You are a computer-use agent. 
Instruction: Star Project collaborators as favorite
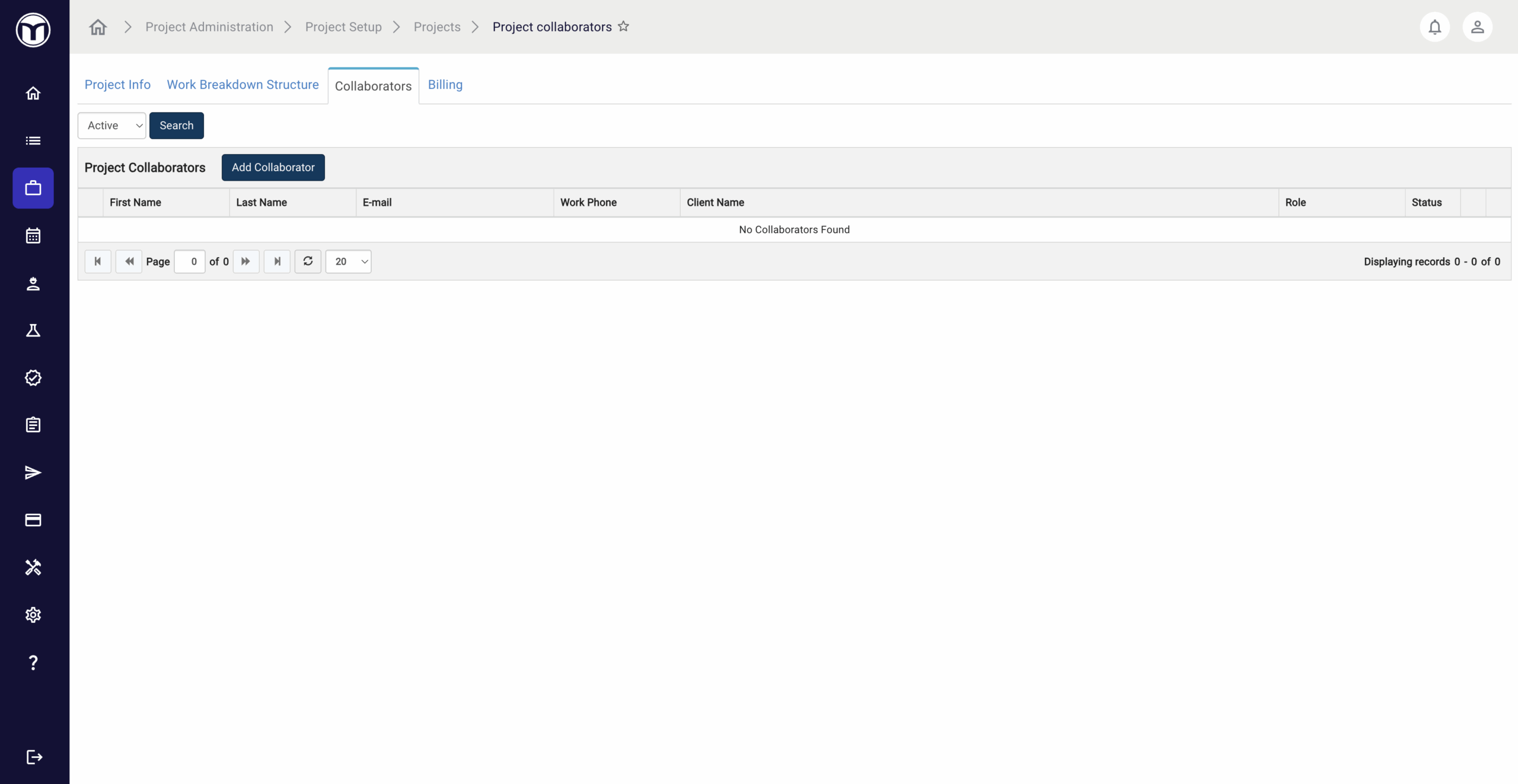623,27
